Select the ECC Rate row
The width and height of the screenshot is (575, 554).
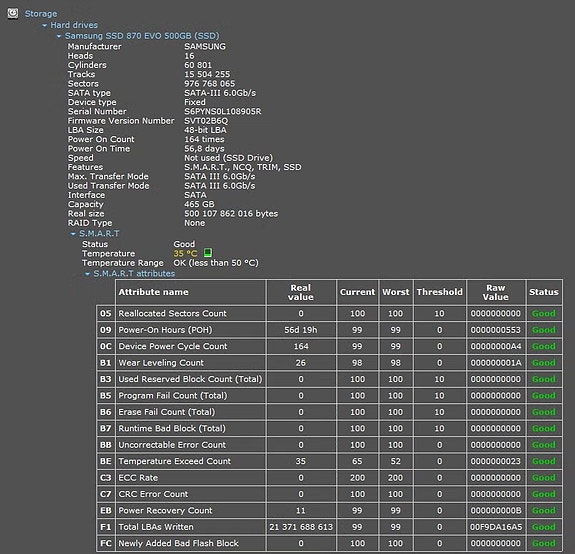pyautogui.click(x=329, y=478)
